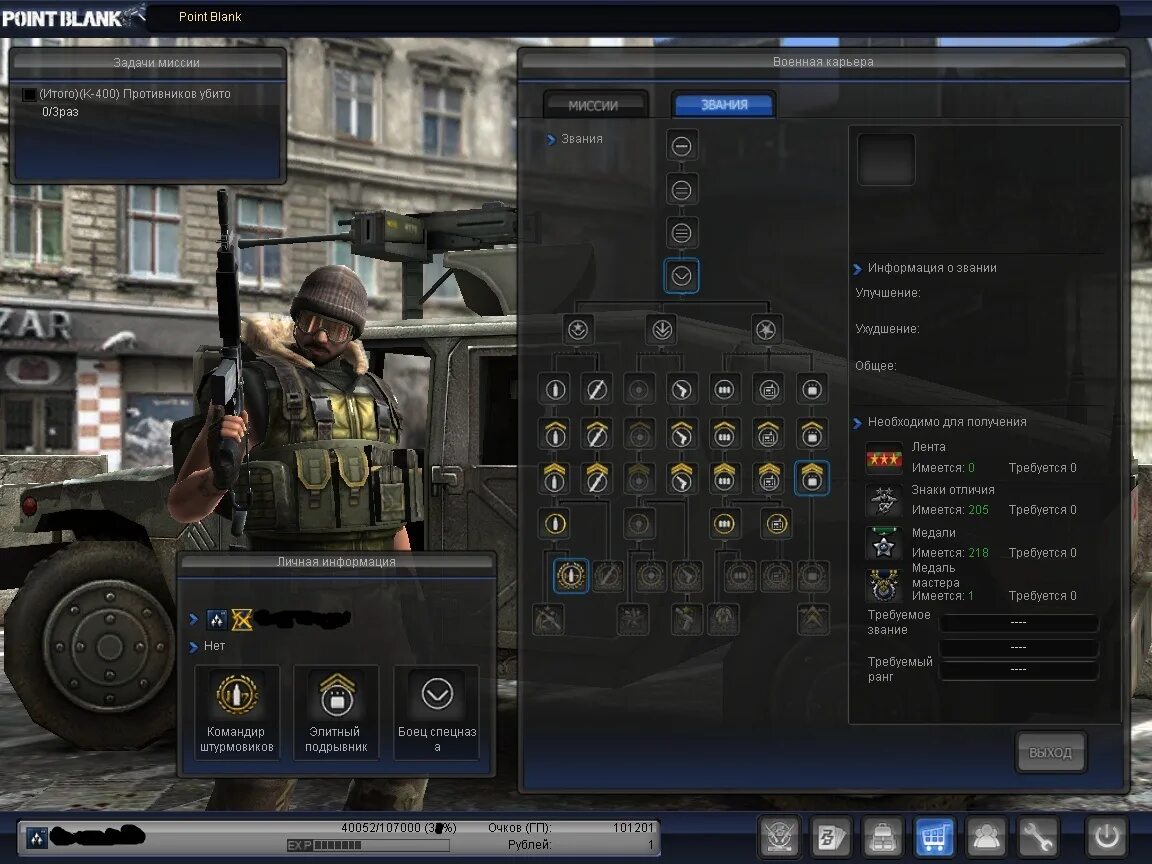Click the 101201 points value
Screen dimensions: 1152x864
633,828
